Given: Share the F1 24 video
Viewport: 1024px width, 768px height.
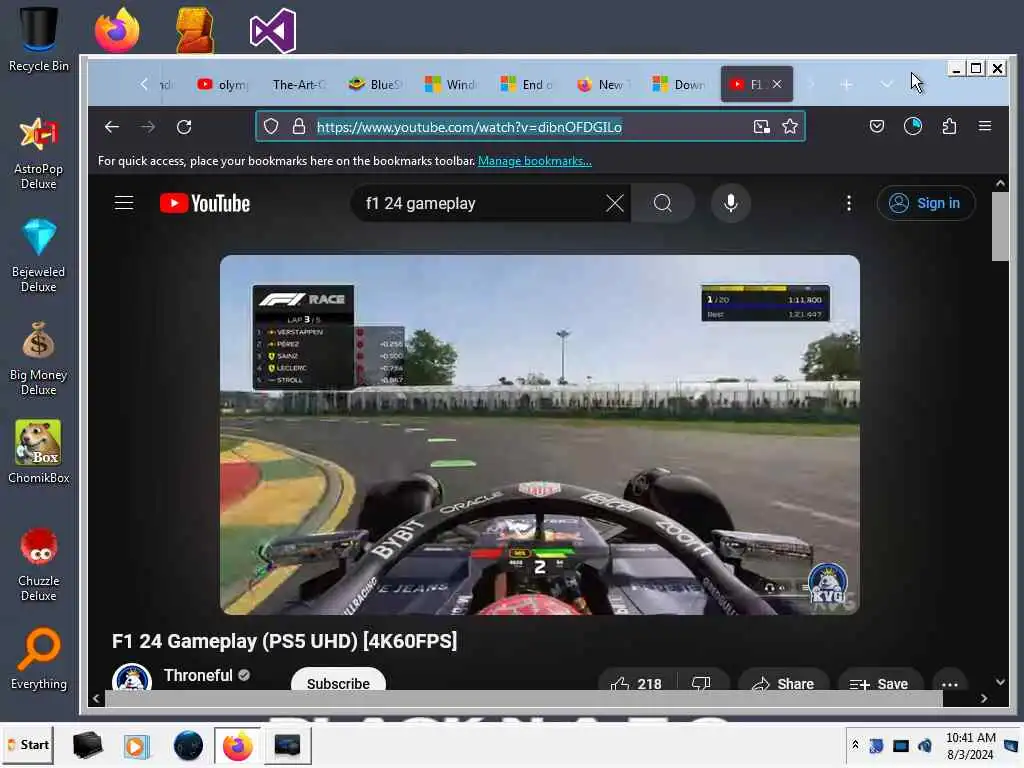Looking at the screenshot, I should tap(783, 682).
